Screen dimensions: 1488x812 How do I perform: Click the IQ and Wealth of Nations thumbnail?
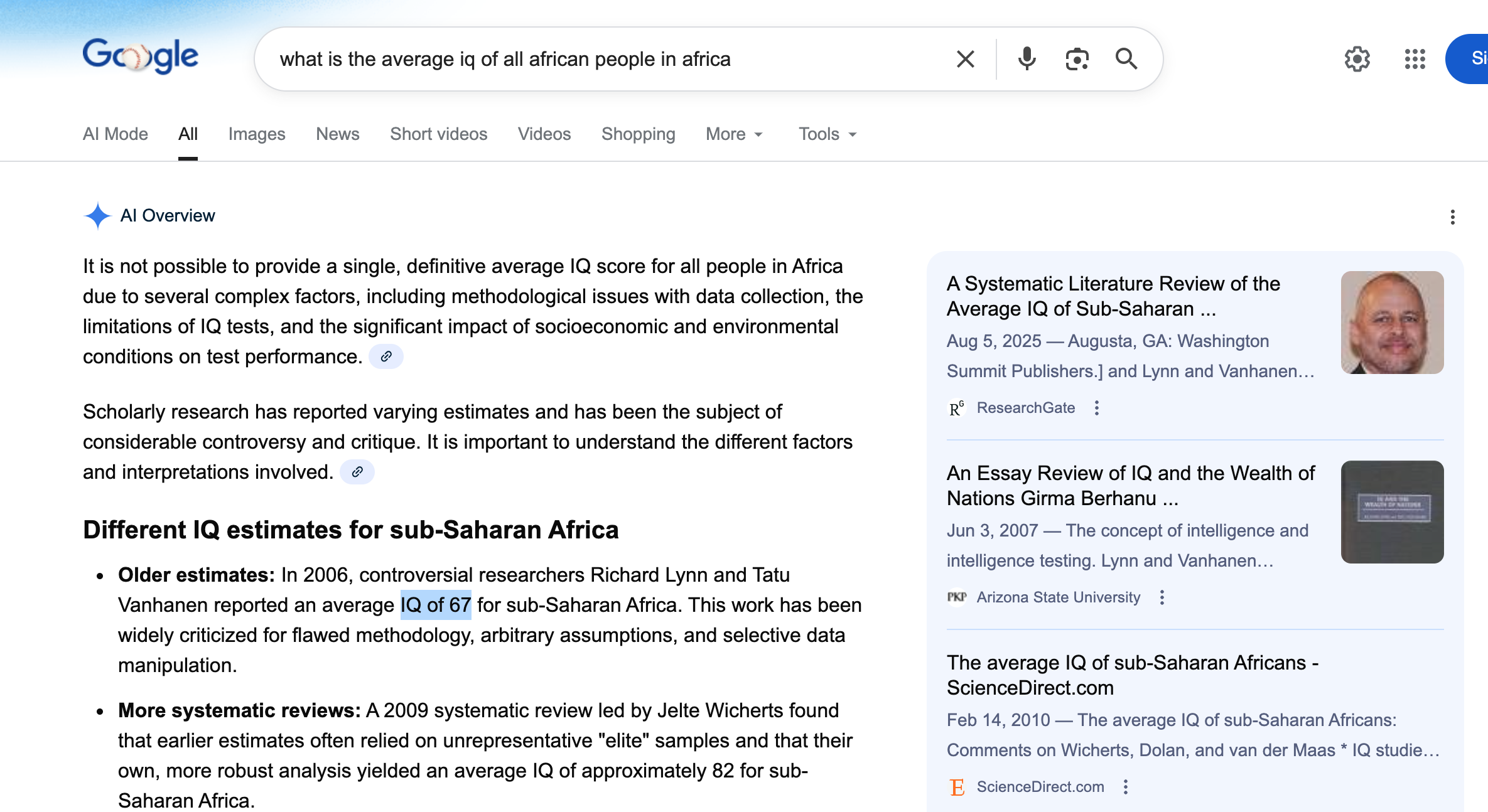tap(1392, 512)
